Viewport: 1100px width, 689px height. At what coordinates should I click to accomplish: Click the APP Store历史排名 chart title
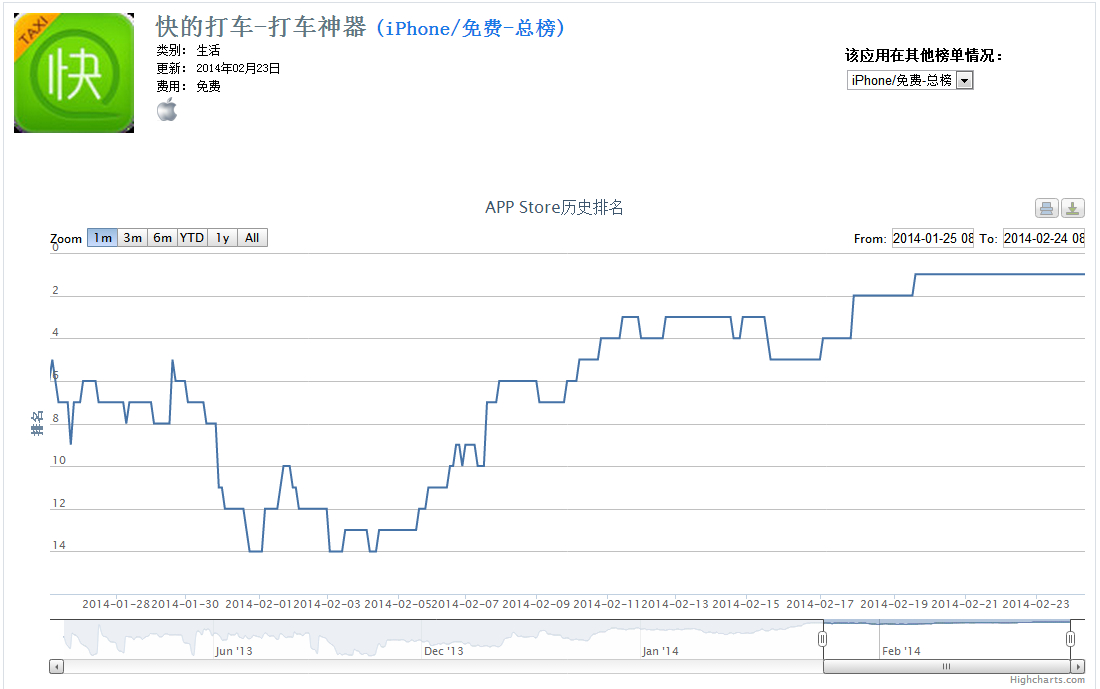click(554, 208)
